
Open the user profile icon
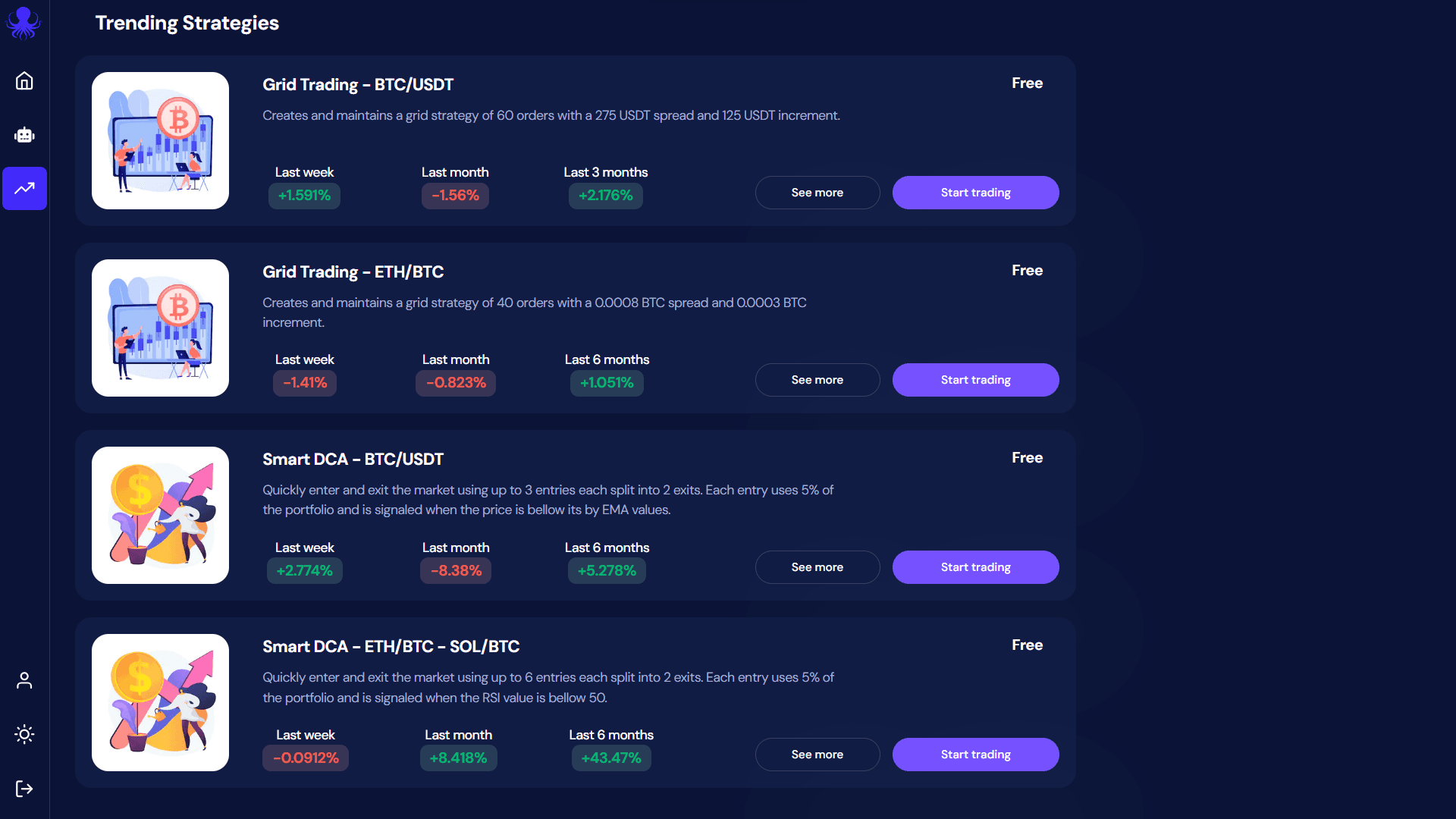[x=24, y=680]
